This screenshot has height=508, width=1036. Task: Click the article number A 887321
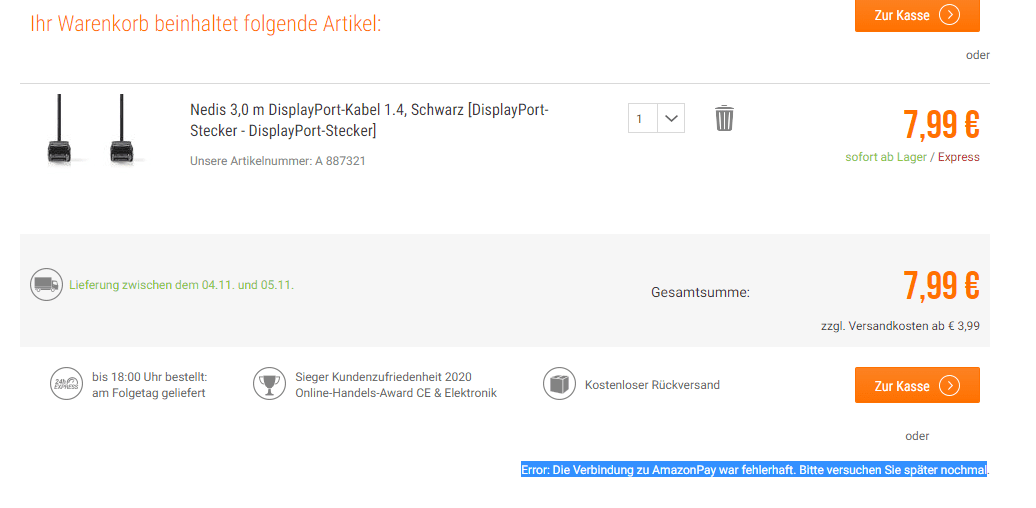(278, 160)
